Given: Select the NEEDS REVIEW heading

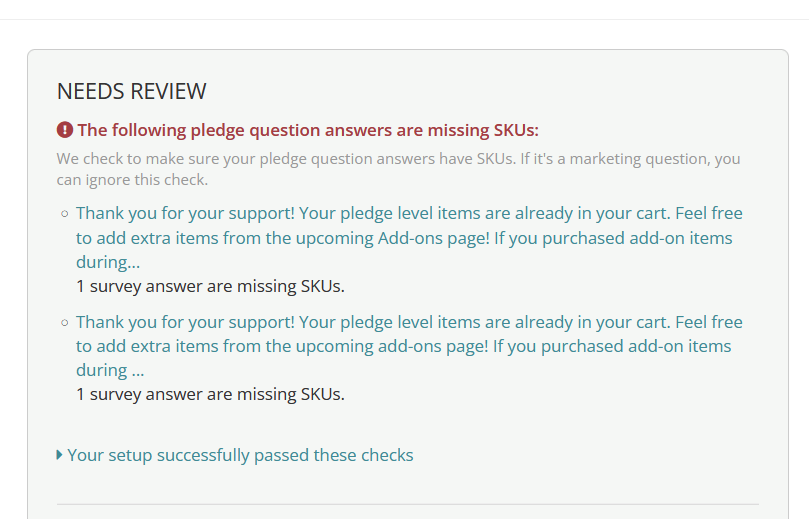Looking at the screenshot, I should point(132,91).
